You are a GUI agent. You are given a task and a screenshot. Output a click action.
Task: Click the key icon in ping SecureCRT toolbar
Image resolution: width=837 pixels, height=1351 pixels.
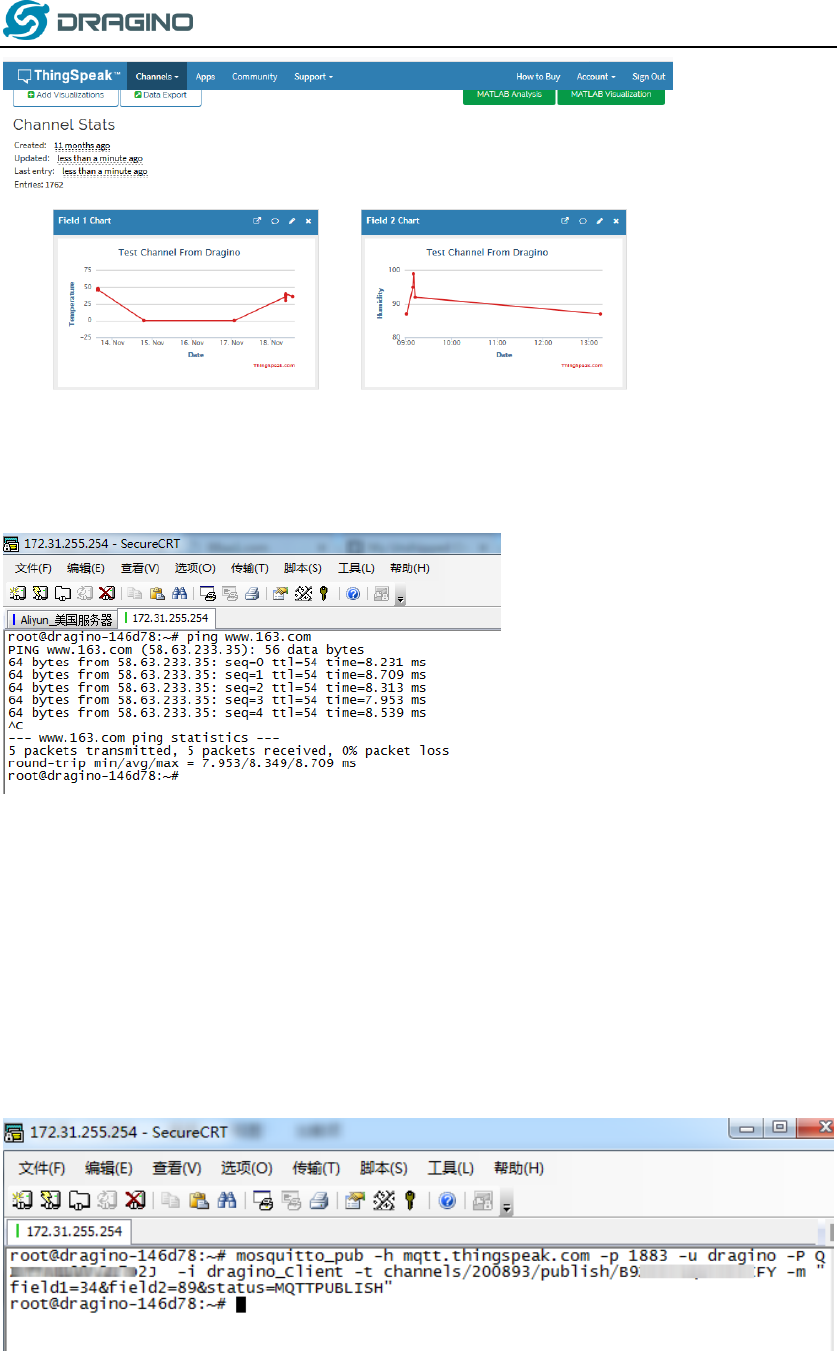(324, 593)
